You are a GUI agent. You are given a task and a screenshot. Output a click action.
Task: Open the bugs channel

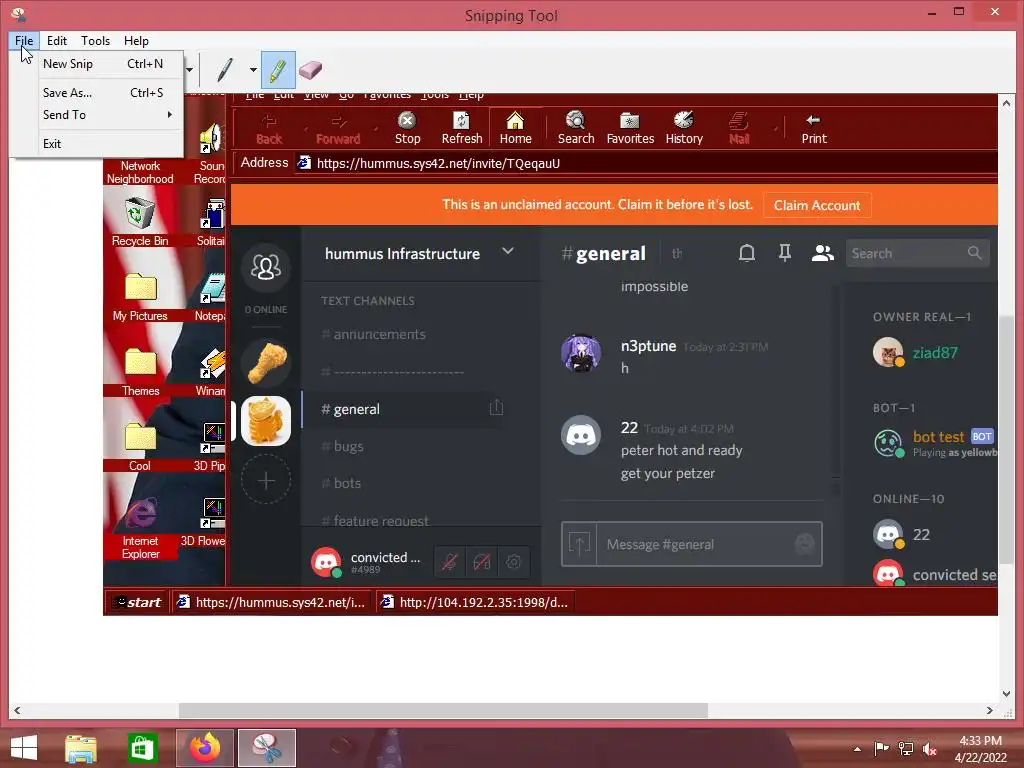point(343,447)
